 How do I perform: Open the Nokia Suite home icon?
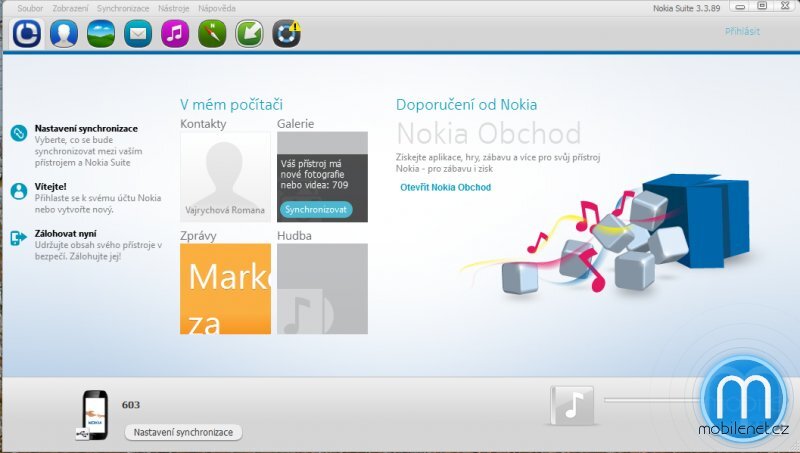click(x=27, y=34)
